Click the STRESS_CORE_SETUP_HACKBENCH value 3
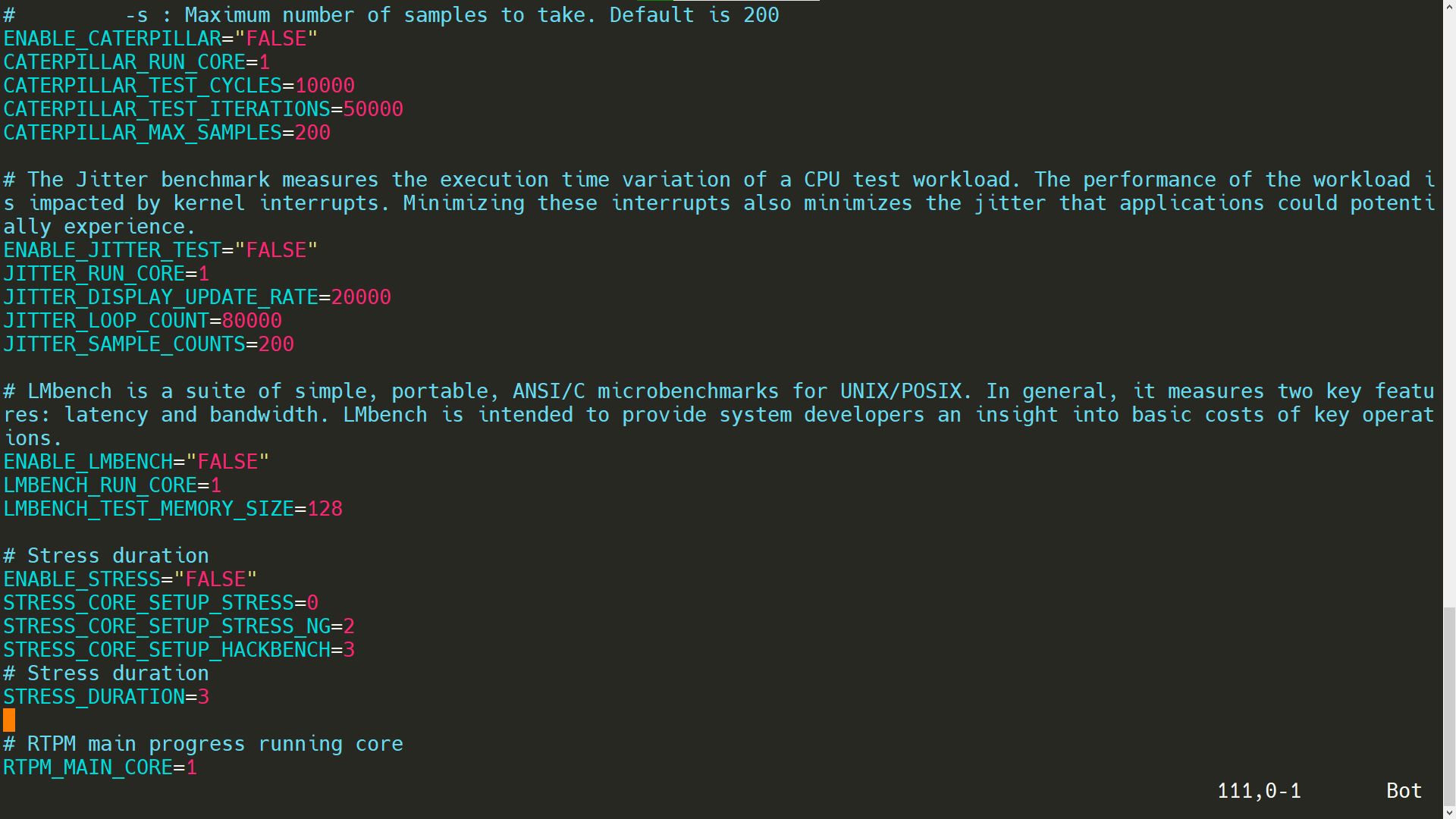 coord(349,650)
